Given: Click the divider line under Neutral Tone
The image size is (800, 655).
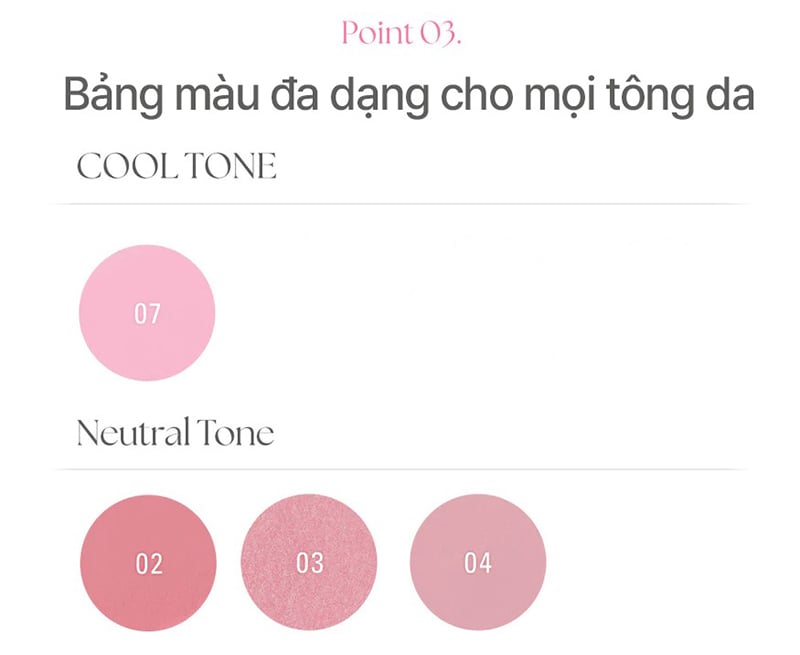Looking at the screenshot, I should pyautogui.click(x=400, y=469).
